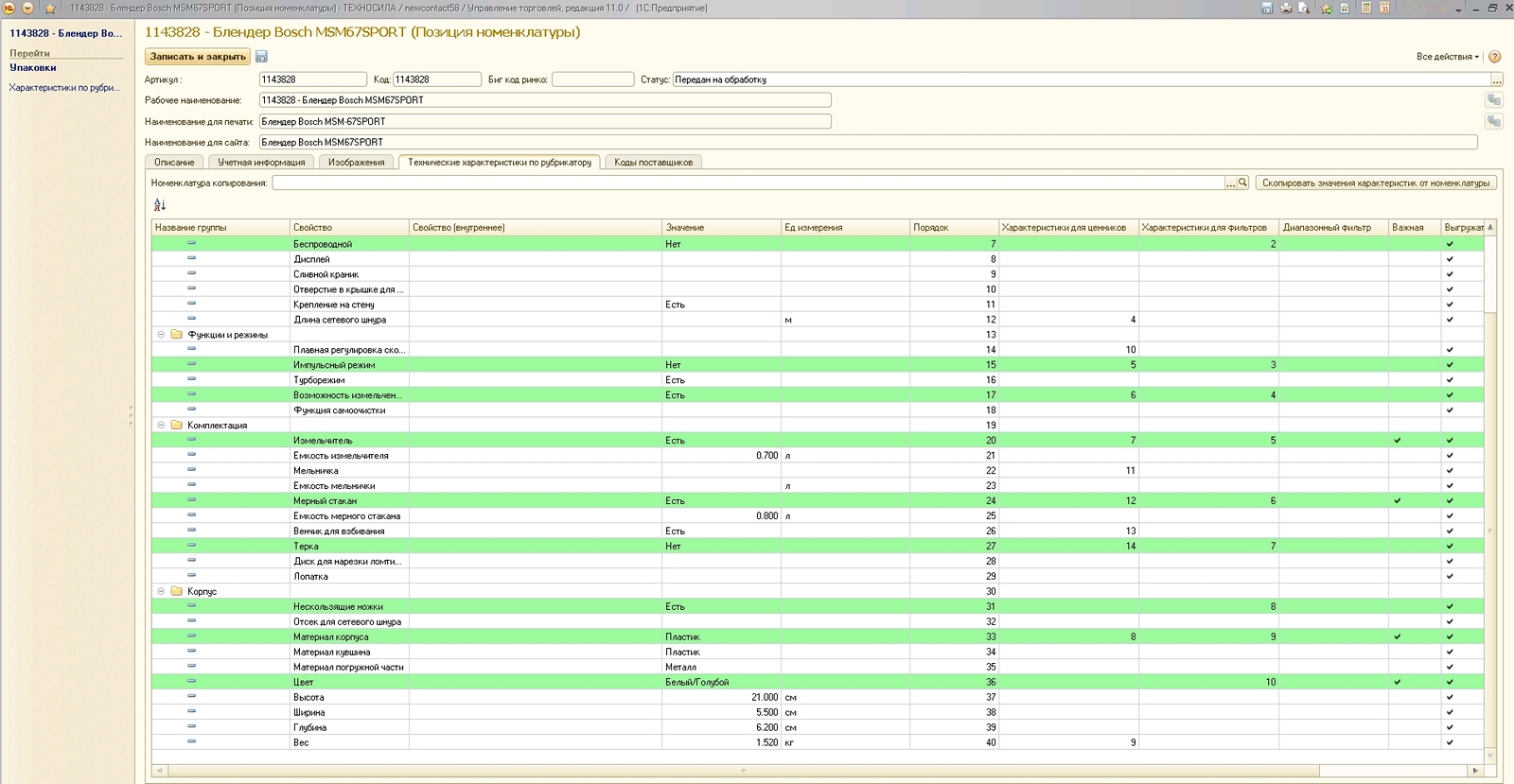This screenshot has width=1514, height=784.
Task: Click the Биг код ринко input field
Action: pyautogui.click(x=592, y=79)
